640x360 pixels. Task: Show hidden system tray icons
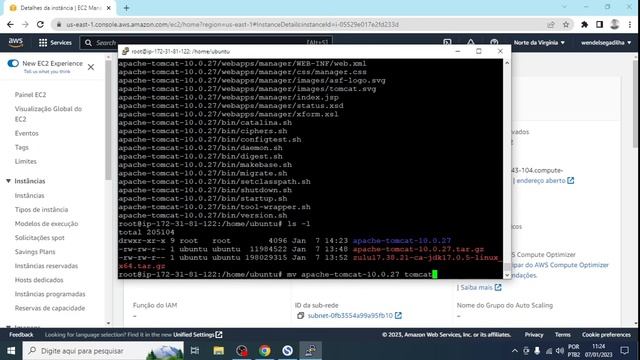(515, 351)
